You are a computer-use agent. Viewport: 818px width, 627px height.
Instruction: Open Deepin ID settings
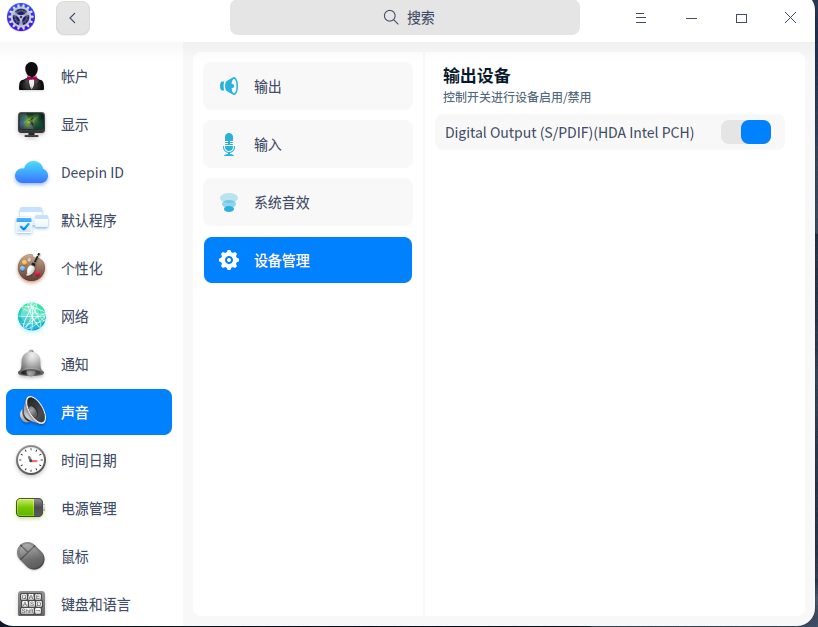click(x=31, y=172)
